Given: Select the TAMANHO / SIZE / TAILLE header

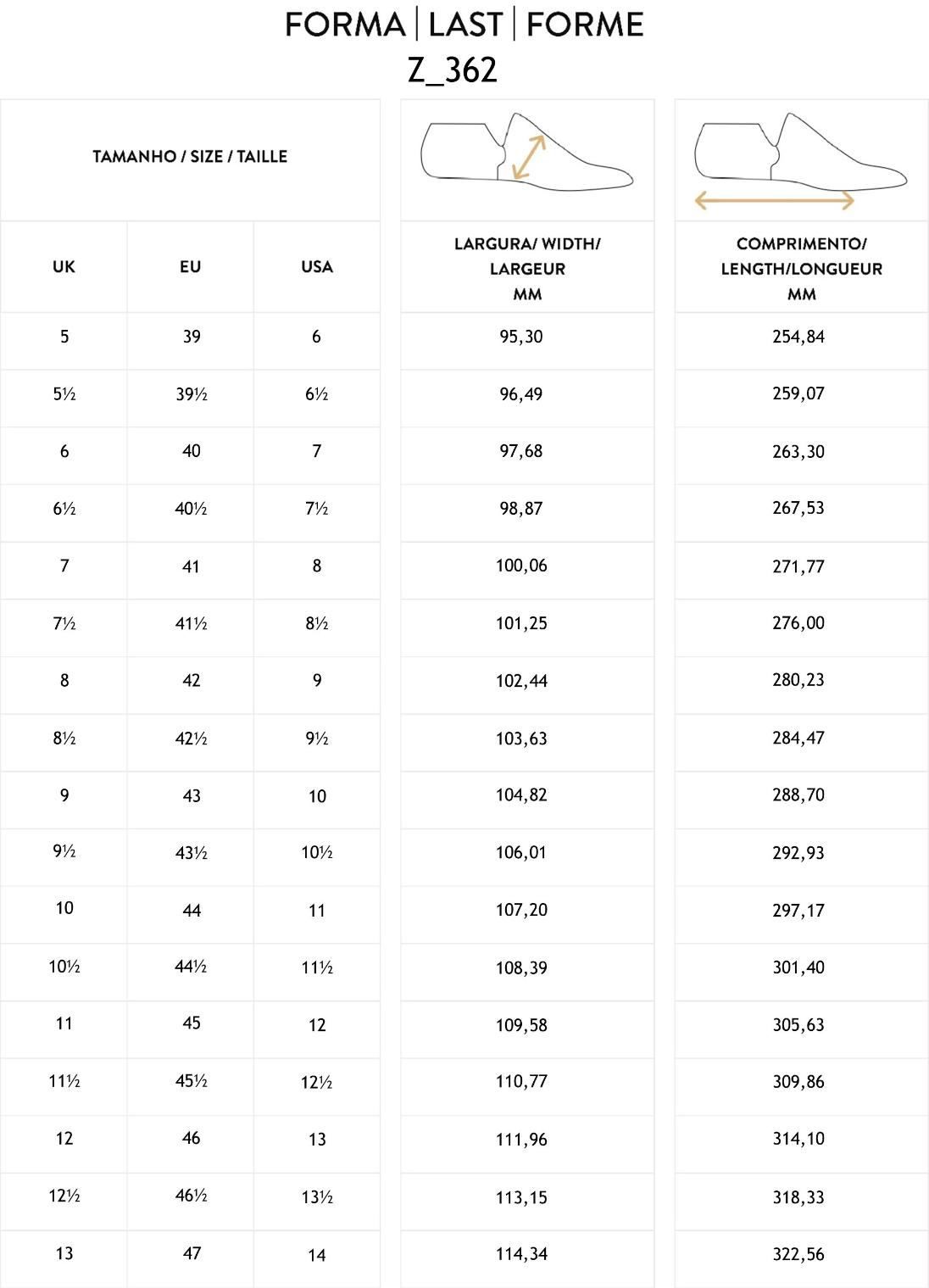Looking at the screenshot, I should [x=190, y=157].
